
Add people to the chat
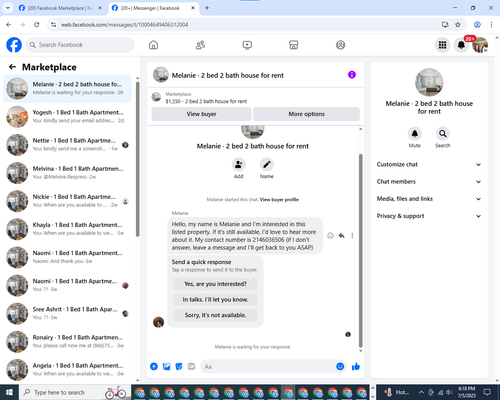pyautogui.click(x=239, y=164)
